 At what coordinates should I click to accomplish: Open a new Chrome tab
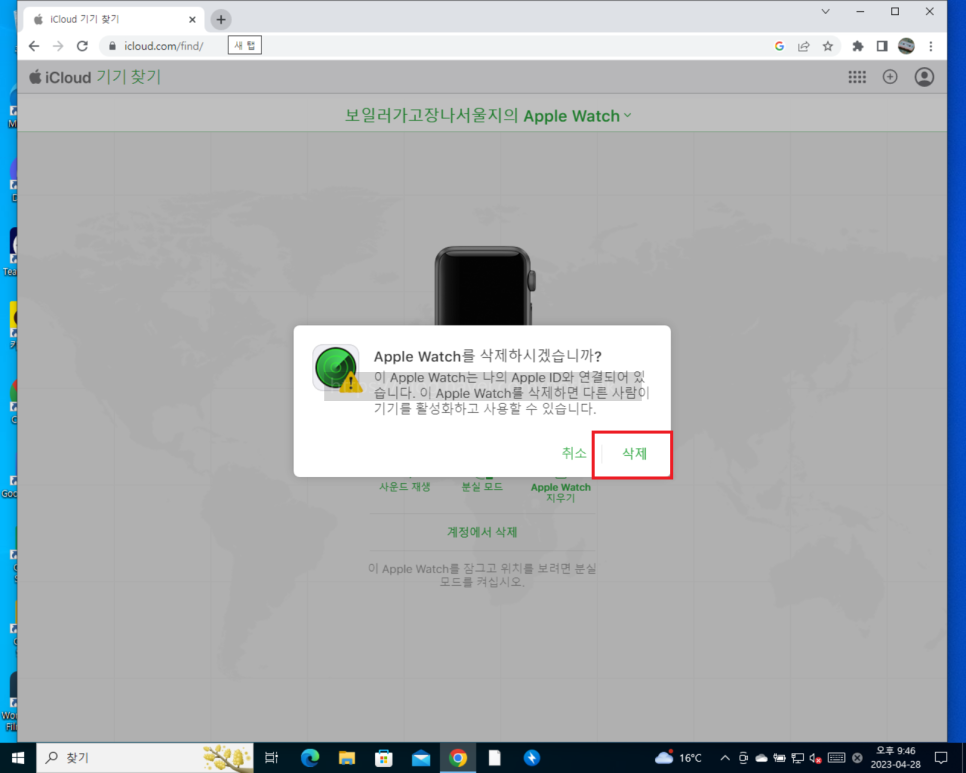click(221, 20)
